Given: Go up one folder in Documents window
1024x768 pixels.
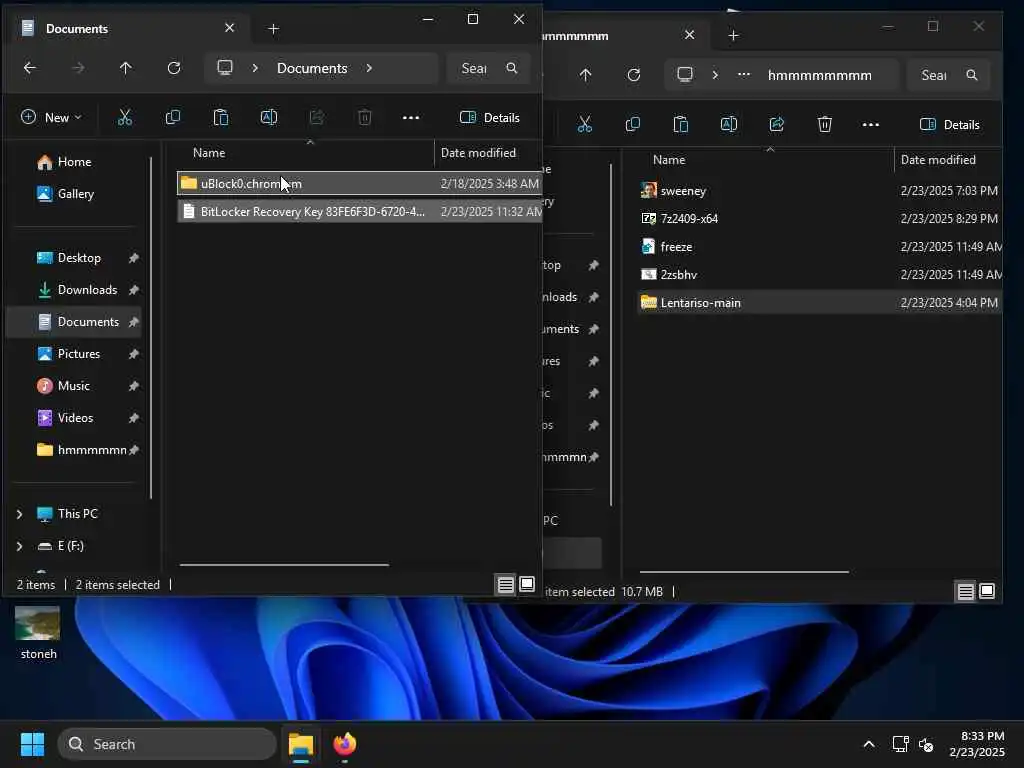Looking at the screenshot, I should (125, 68).
